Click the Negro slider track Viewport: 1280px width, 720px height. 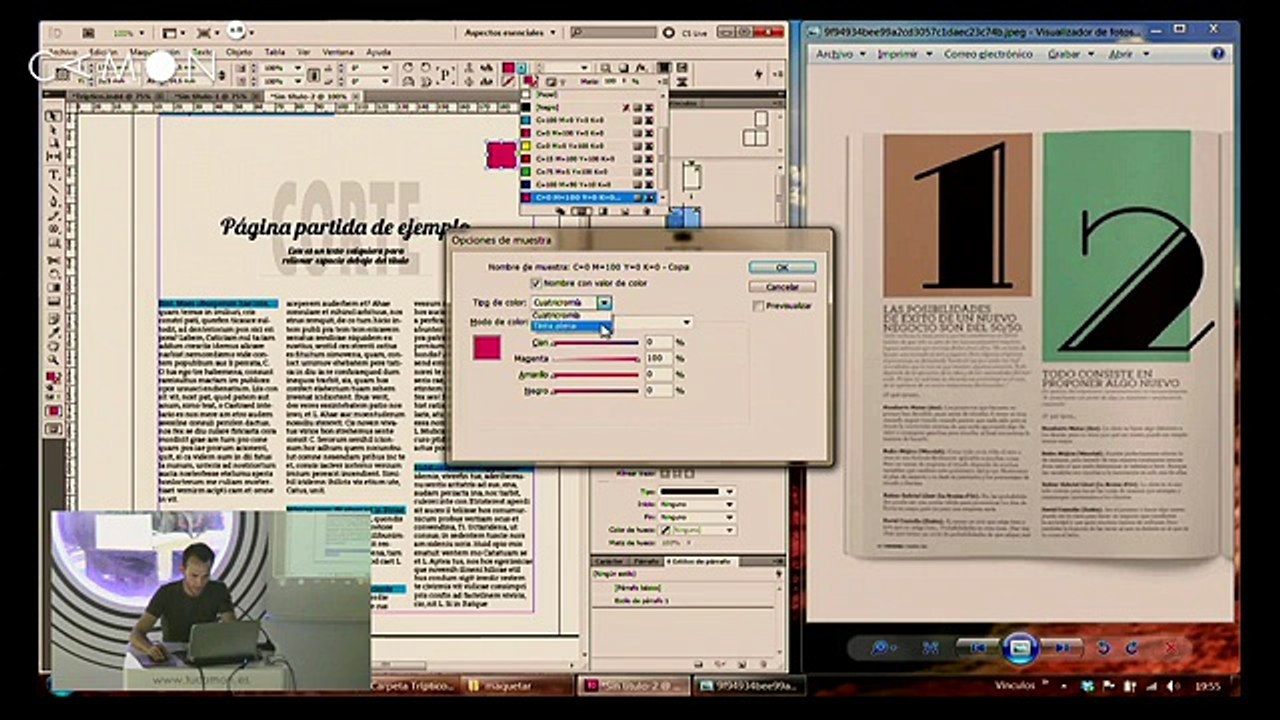[x=596, y=391]
